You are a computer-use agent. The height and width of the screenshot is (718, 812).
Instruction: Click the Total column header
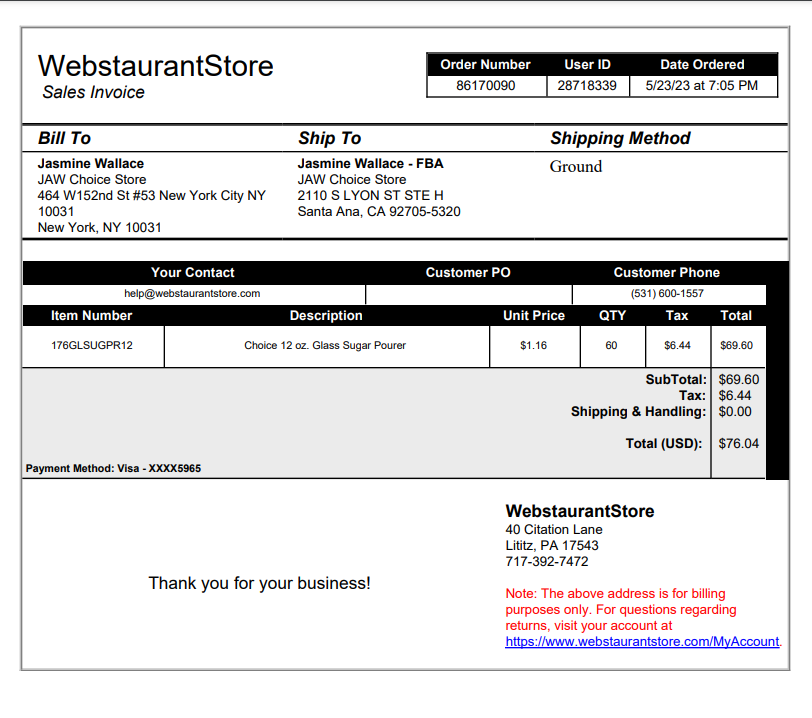736,315
